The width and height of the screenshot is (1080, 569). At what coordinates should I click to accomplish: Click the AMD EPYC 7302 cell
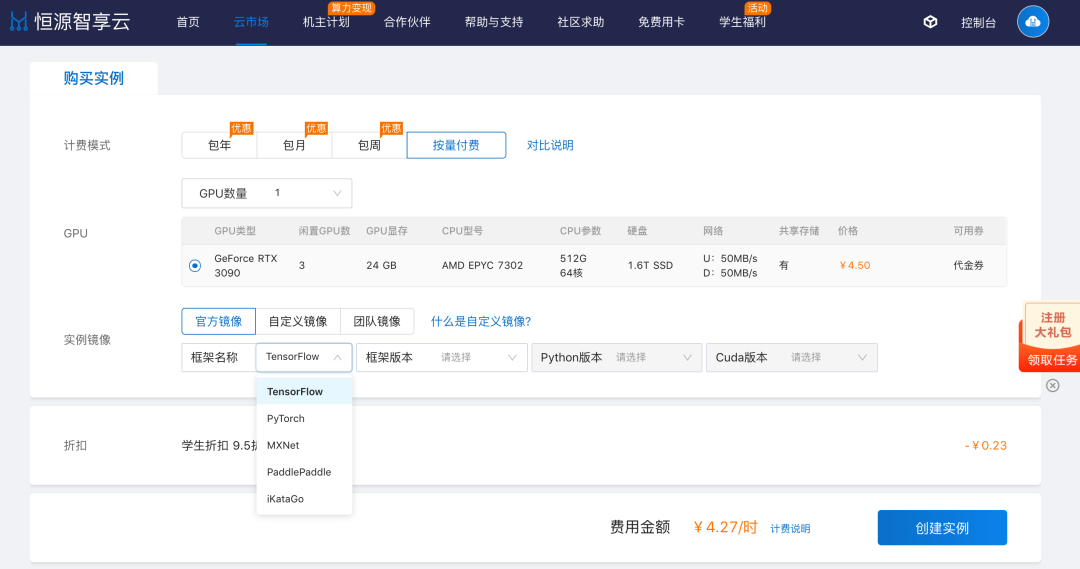point(482,265)
